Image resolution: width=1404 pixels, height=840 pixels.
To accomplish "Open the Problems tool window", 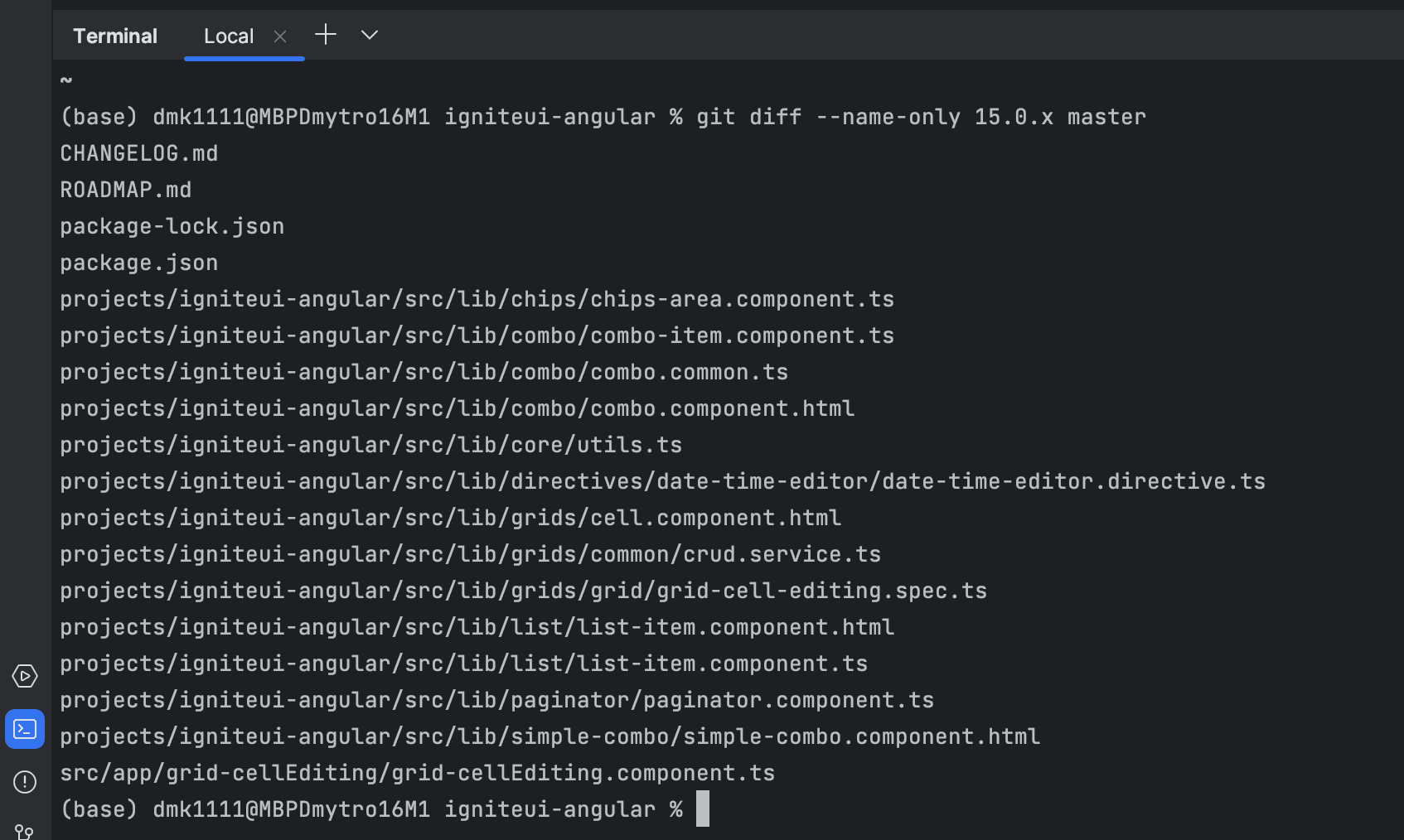I will pos(24,782).
